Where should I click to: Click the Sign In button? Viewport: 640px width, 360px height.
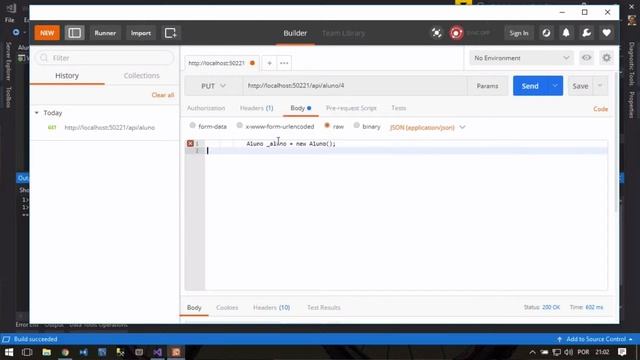coord(519,33)
